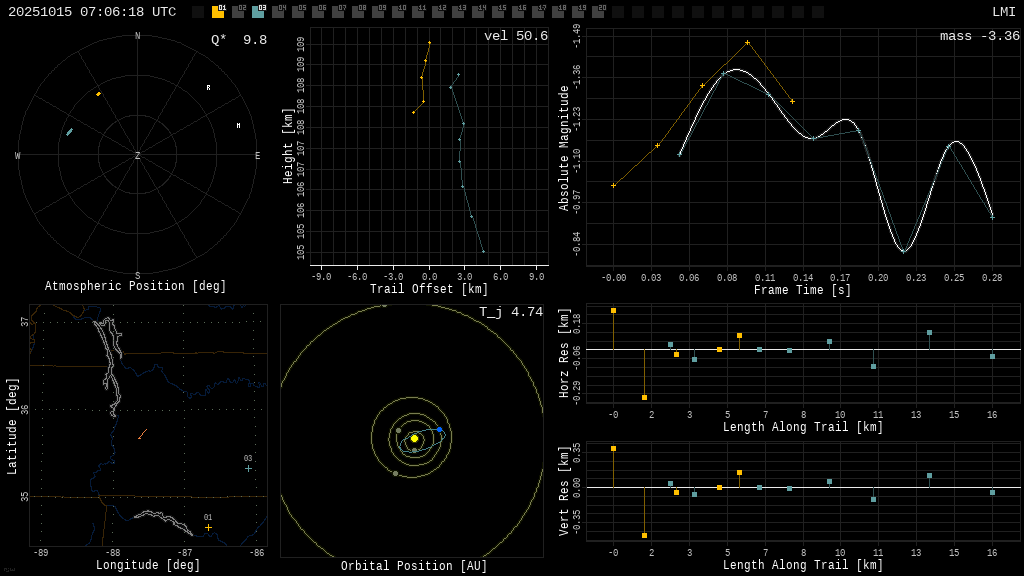Click the orange station 01 indicator box
This screenshot has height=576, width=1024.
point(218,12)
